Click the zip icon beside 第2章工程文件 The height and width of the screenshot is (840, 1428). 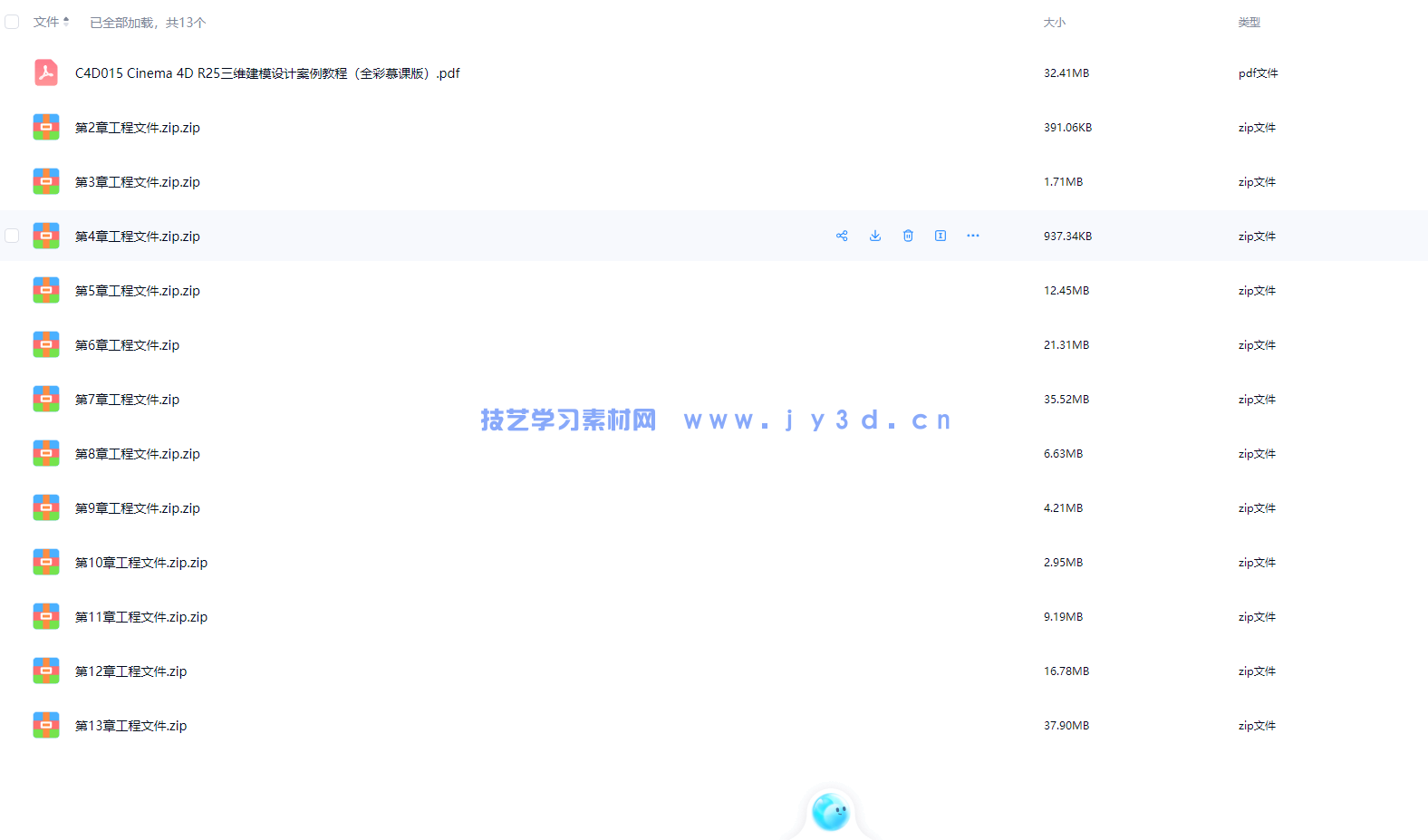tap(46, 127)
